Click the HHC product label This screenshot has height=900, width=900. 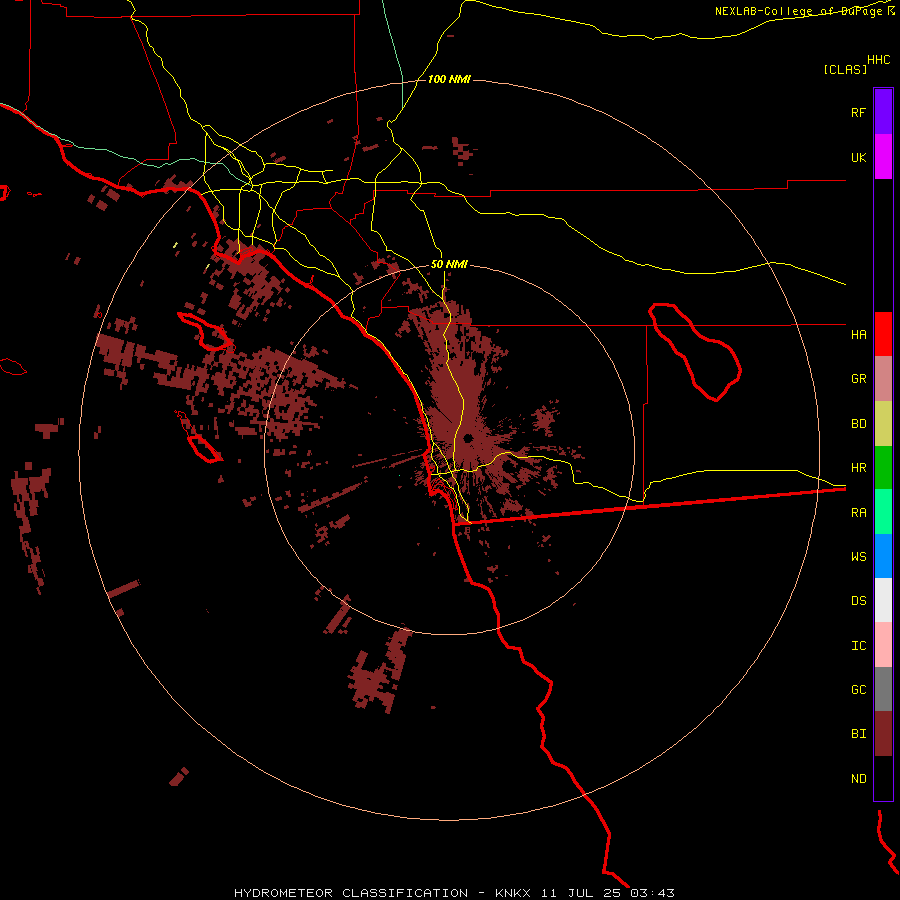878,60
